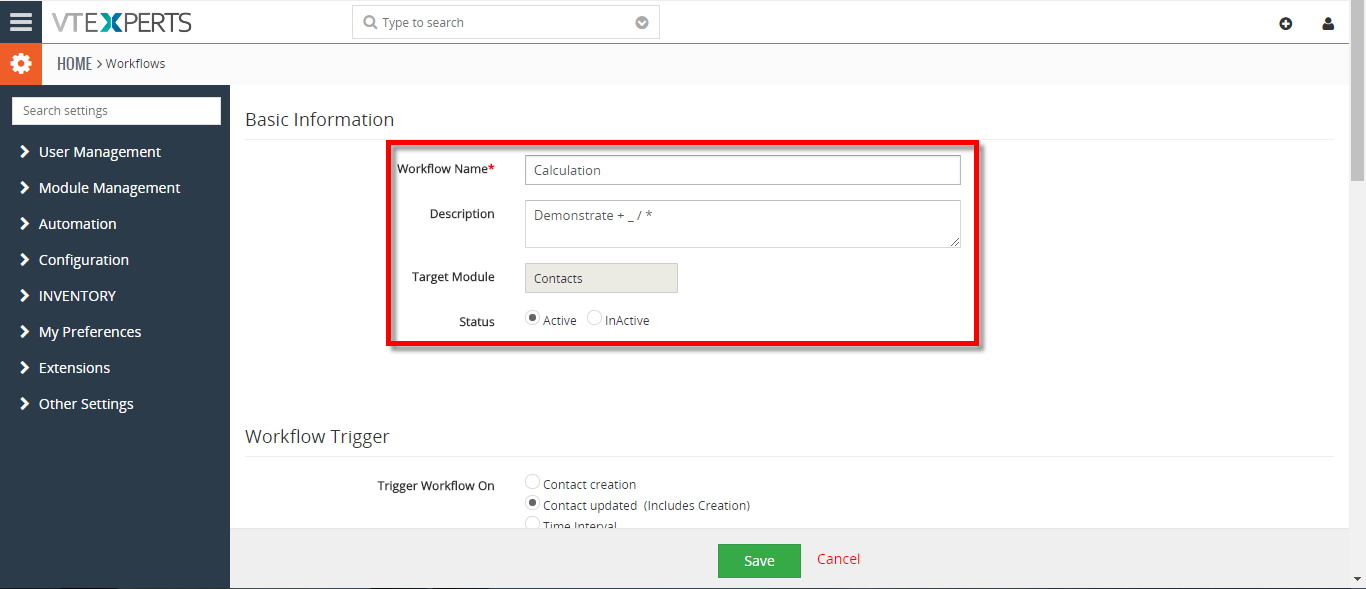This screenshot has width=1366, height=589.
Task: Click the green Save button
Action: 759,561
